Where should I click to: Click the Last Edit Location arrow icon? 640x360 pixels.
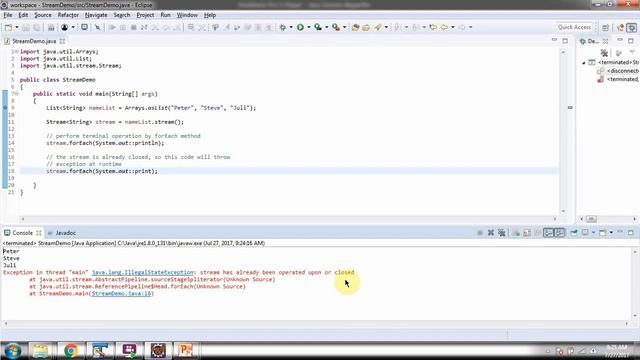coord(433,27)
